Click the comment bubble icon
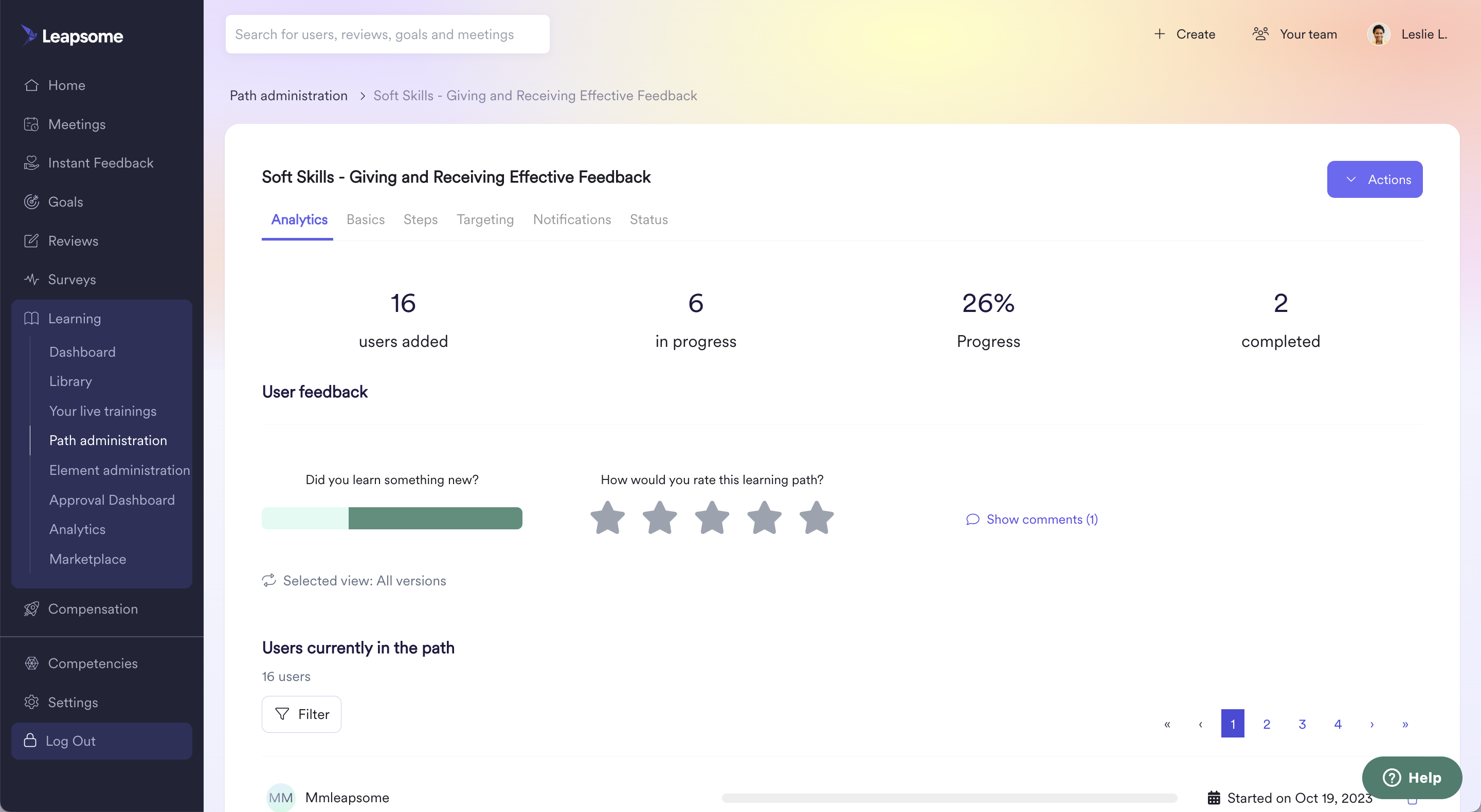Screen dimensions: 1481x812 (972, 520)
